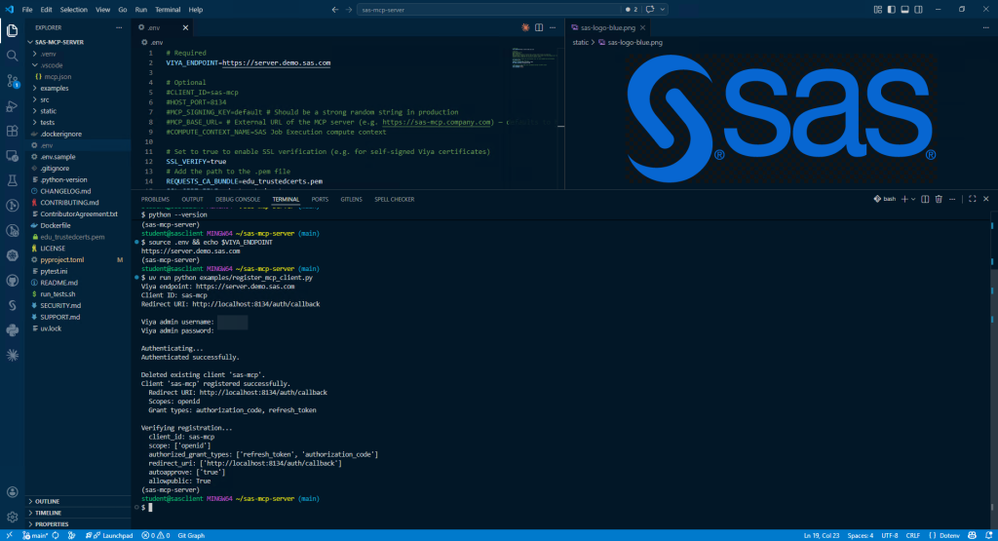Open the chat icon in title bar
The height and width of the screenshot is (541, 998).
650,10
